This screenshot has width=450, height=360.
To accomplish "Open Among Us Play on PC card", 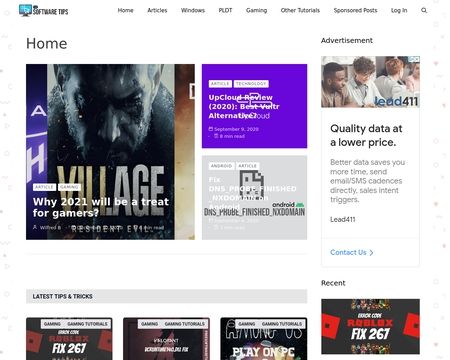I will [264, 339].
